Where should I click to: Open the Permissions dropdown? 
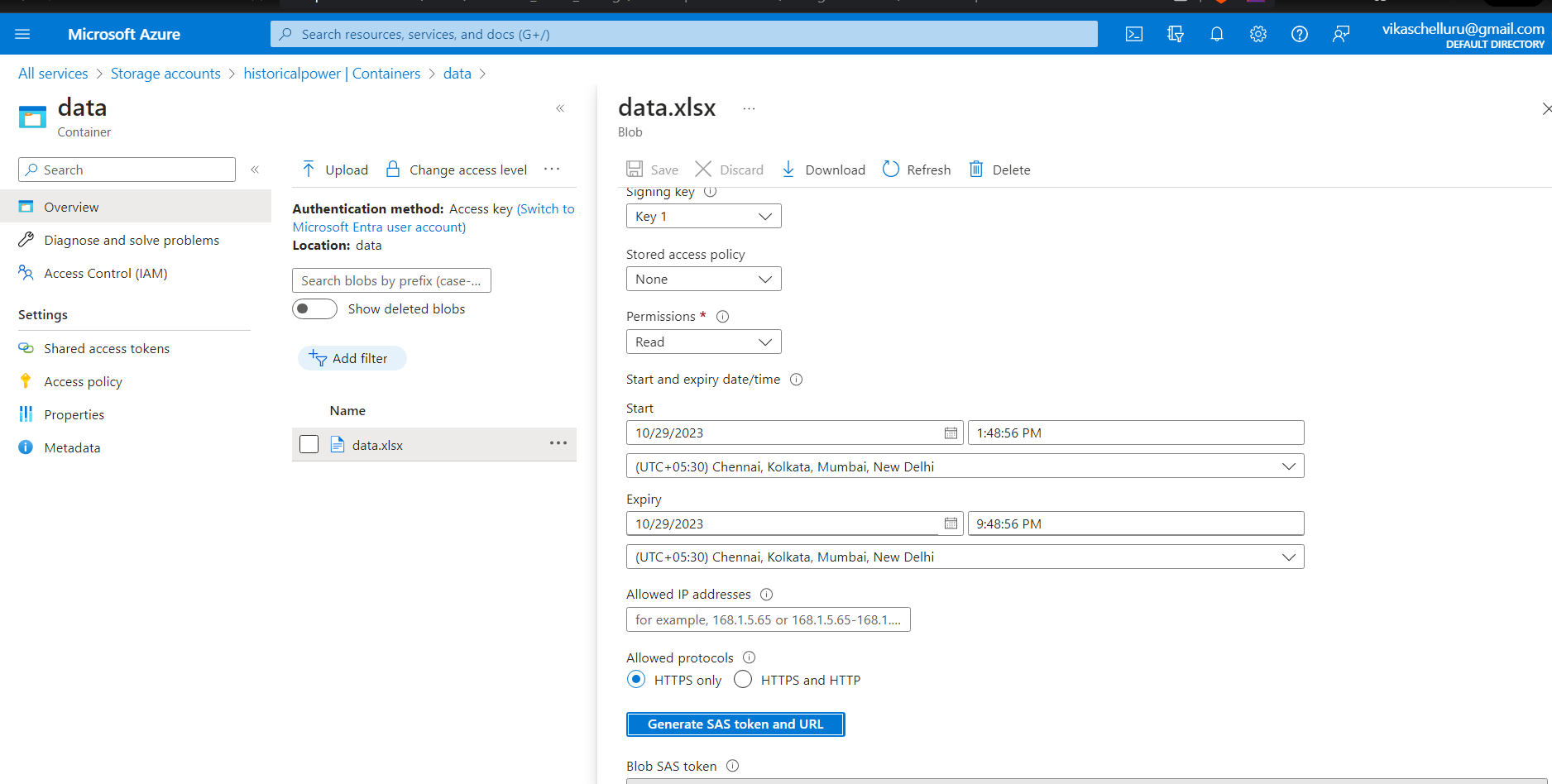click(x=703, y=342)
